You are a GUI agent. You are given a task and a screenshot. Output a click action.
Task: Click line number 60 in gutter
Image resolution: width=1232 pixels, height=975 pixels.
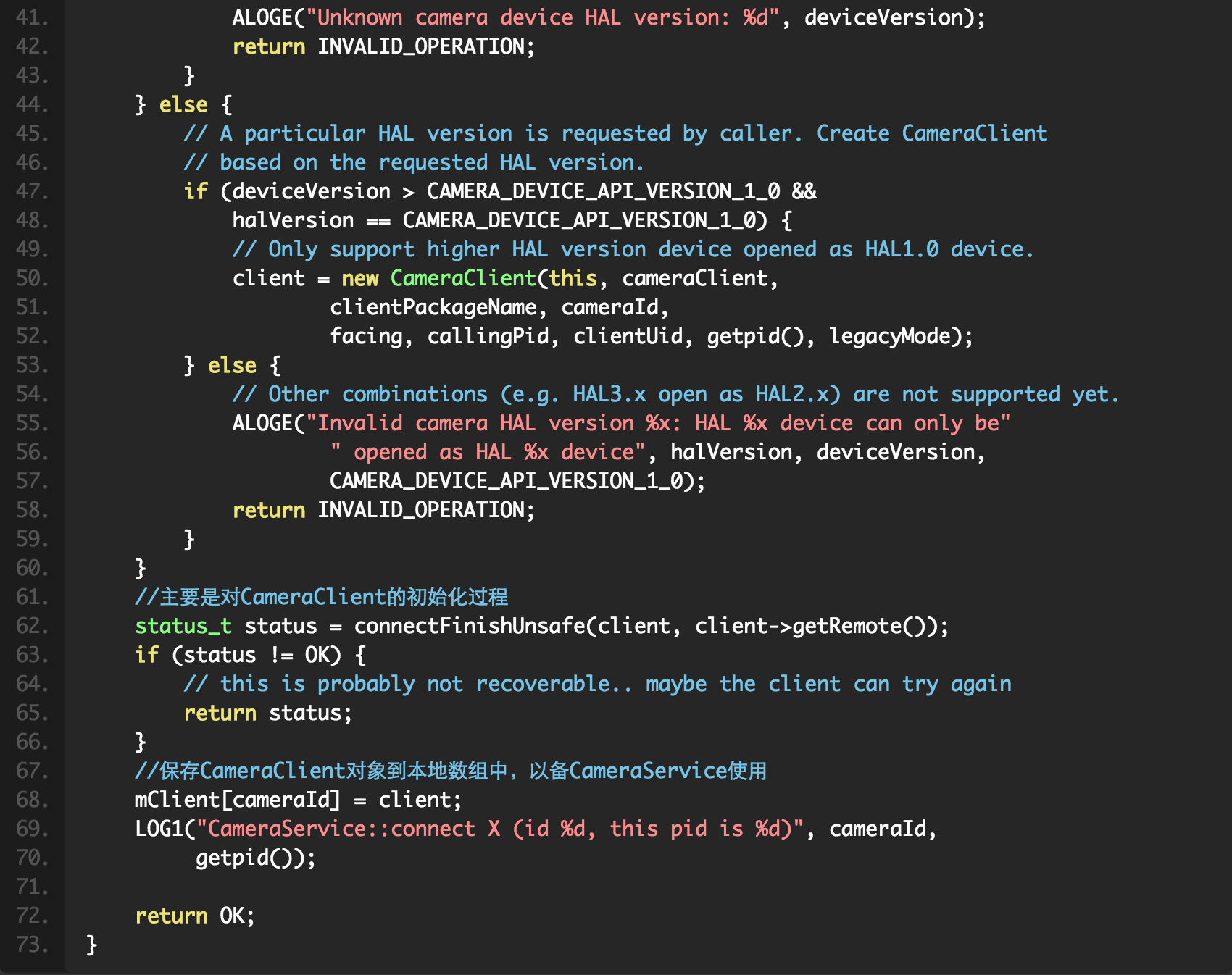pyautogui.click(x=33, y=568)
